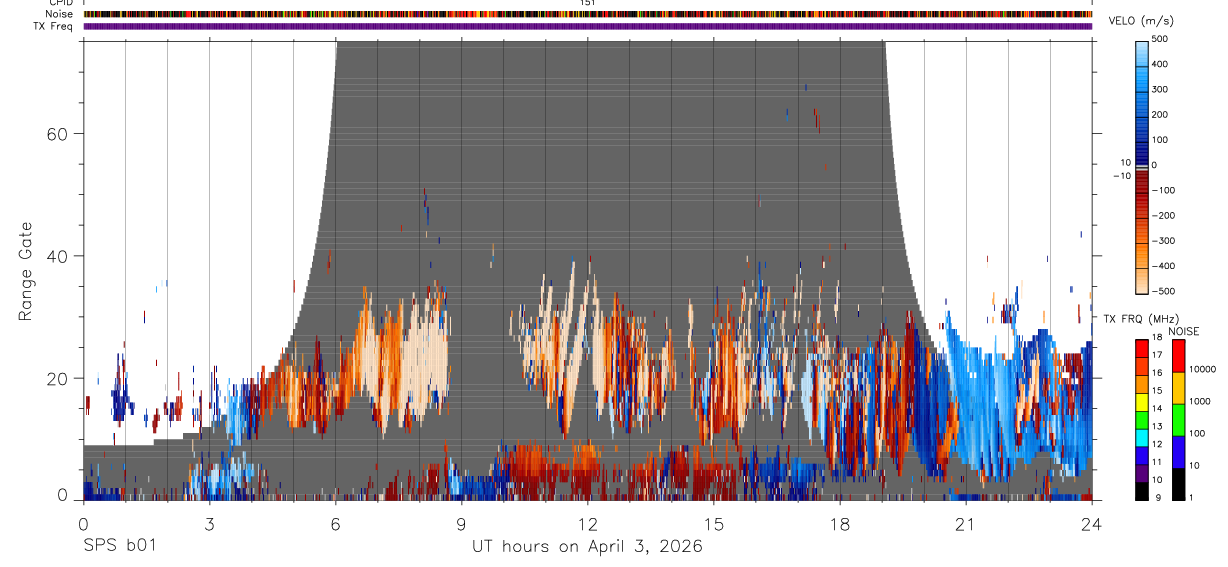The width and height of the screenshot is (1228, 567).
Task: Click the NOISE legend title above the noise scale
Action: 1183,331
